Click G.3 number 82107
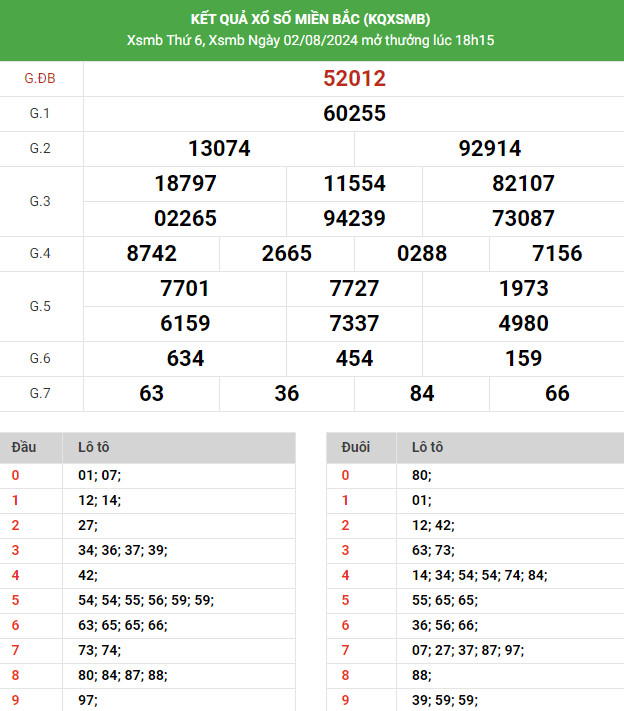624x711 pixels. pos(523,183)
